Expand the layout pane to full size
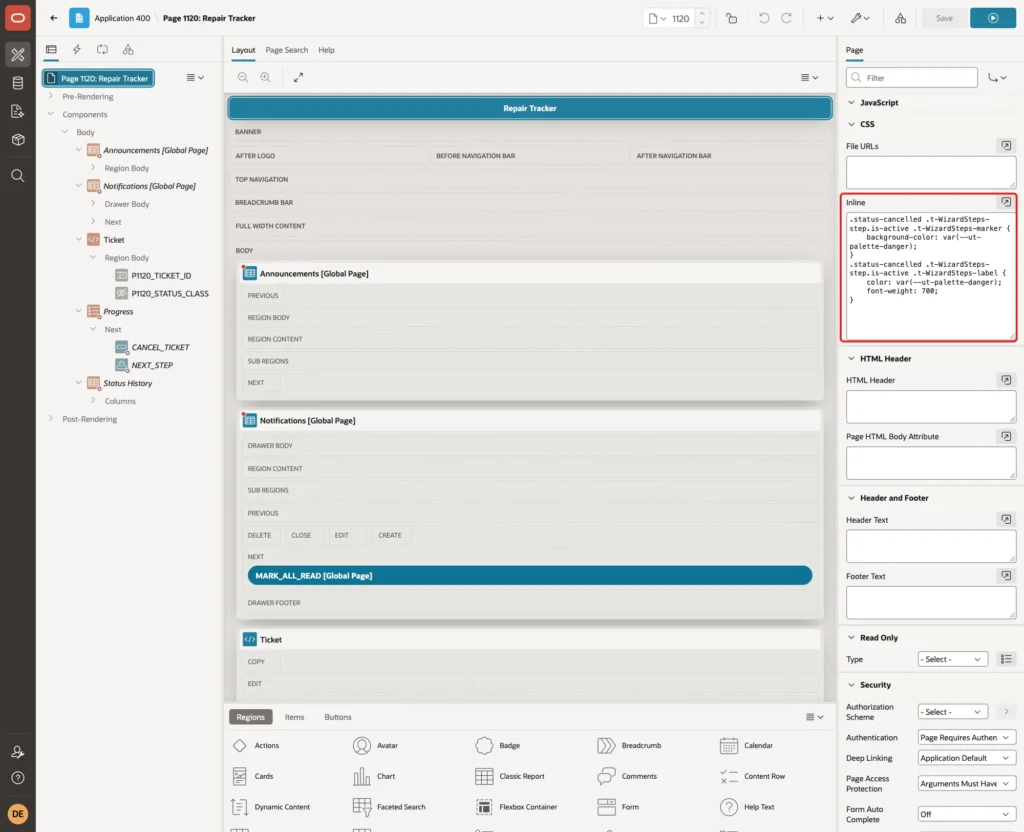Image resolution: width=1024 pixels, height=832 pixels. (298, 77)
